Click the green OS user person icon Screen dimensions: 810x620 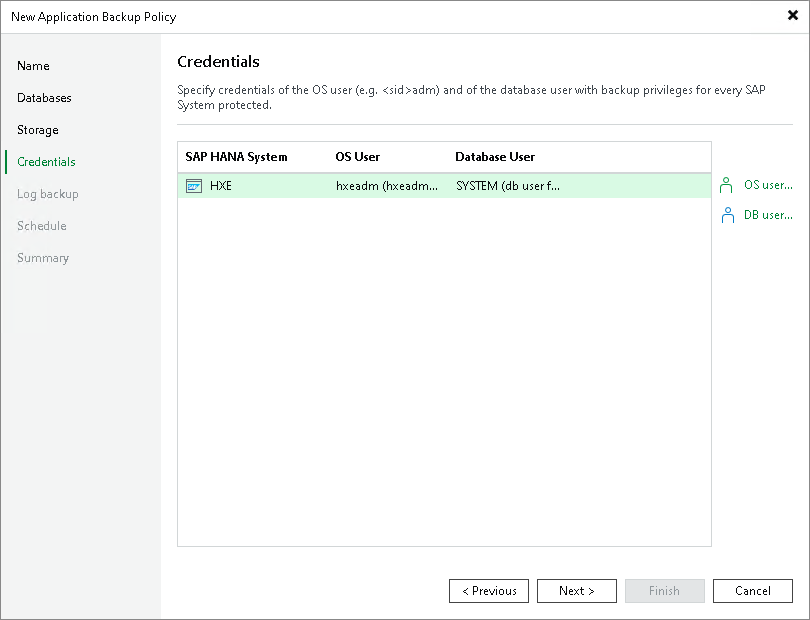(x=725, y=184)
